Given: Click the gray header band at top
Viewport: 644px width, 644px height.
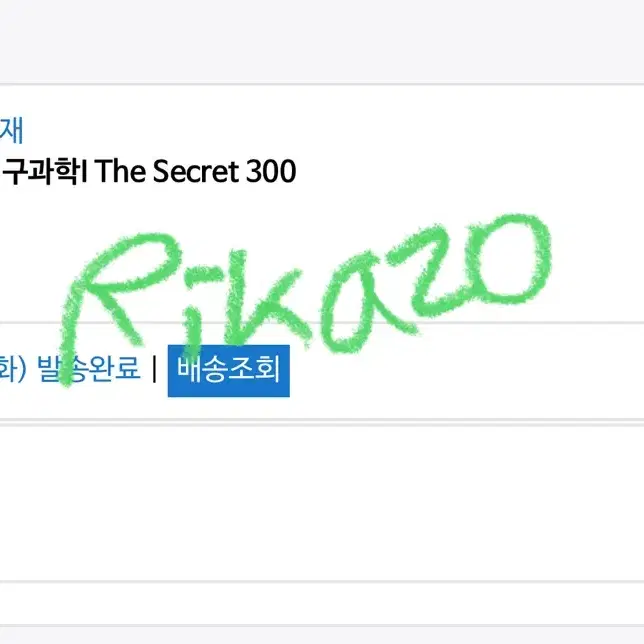Looking at the screenshot, I should coord(322,41).
